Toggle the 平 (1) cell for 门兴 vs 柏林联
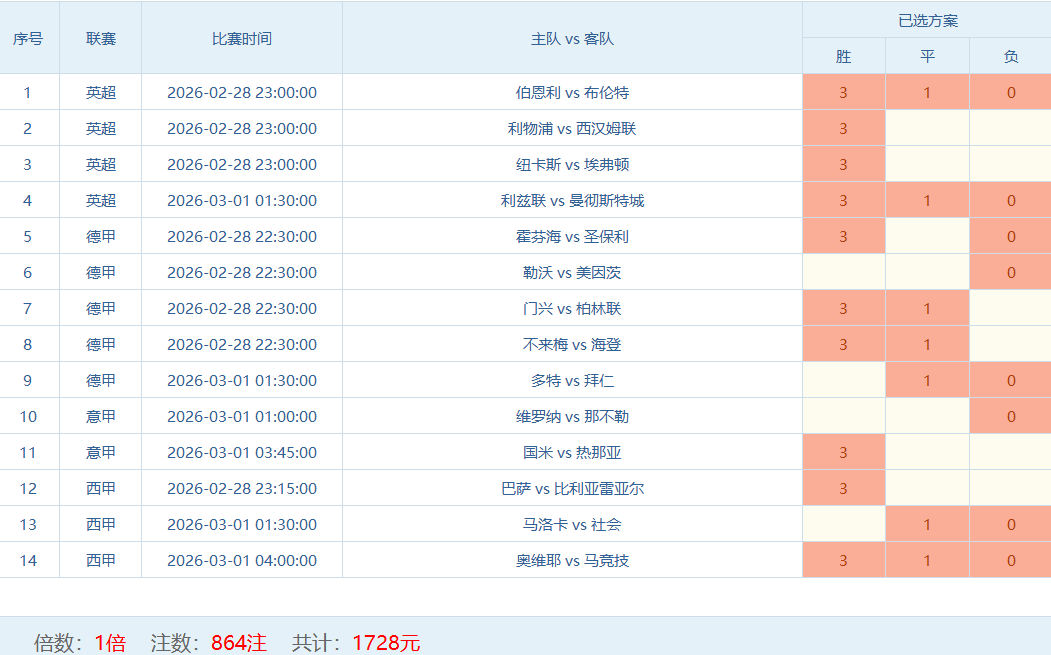 pos(927,308)
